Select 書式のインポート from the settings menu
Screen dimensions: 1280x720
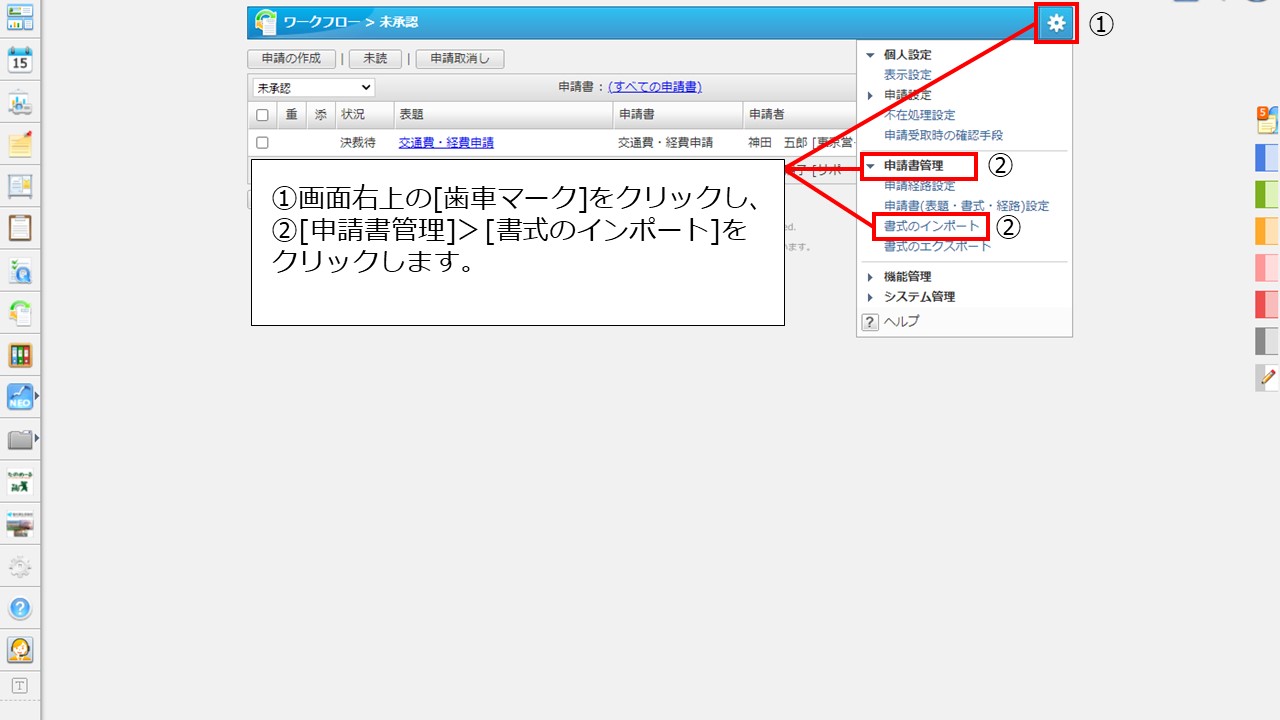931,226
